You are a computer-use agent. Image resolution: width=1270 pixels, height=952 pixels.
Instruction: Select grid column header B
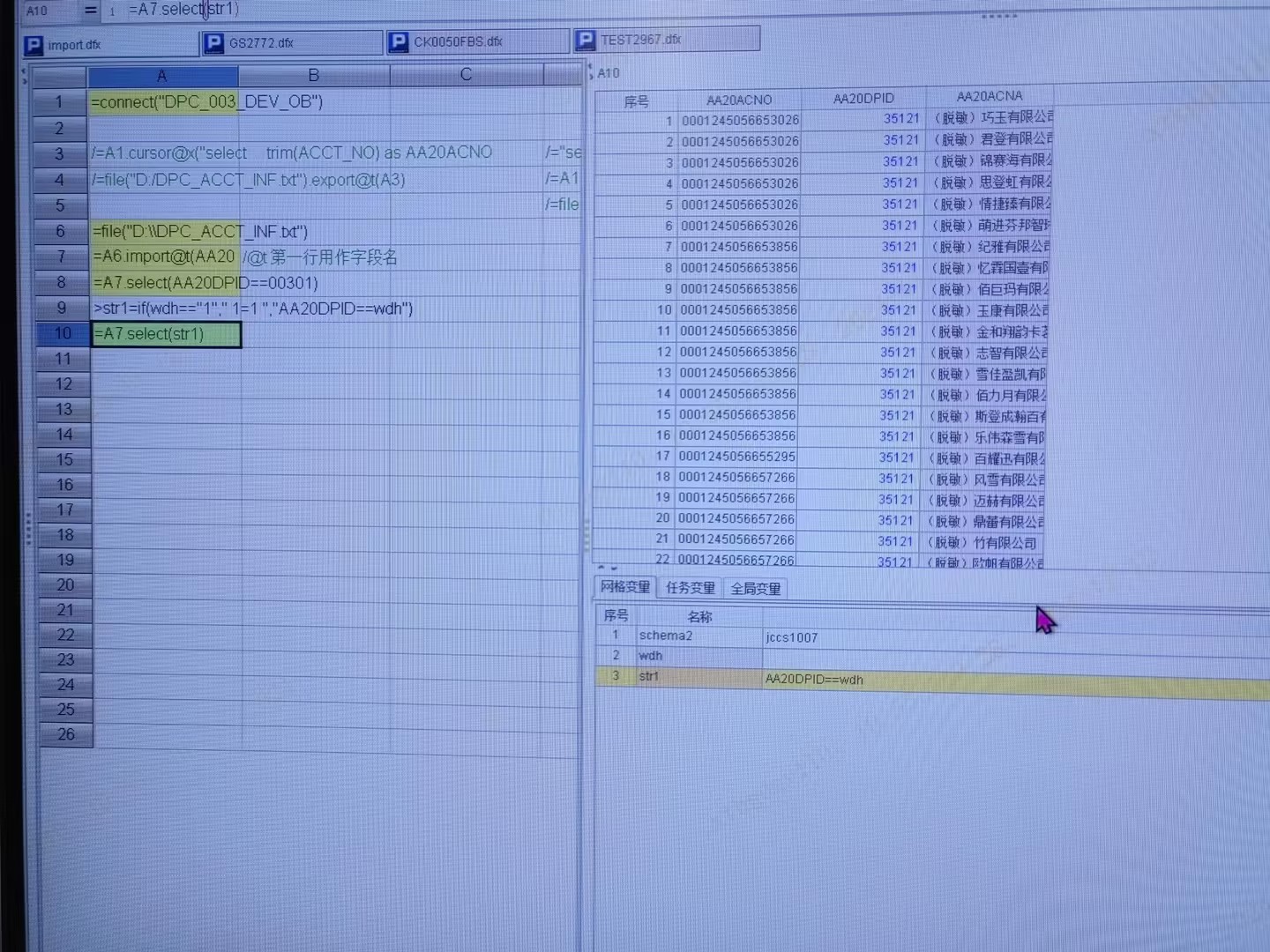click(313, 75)
